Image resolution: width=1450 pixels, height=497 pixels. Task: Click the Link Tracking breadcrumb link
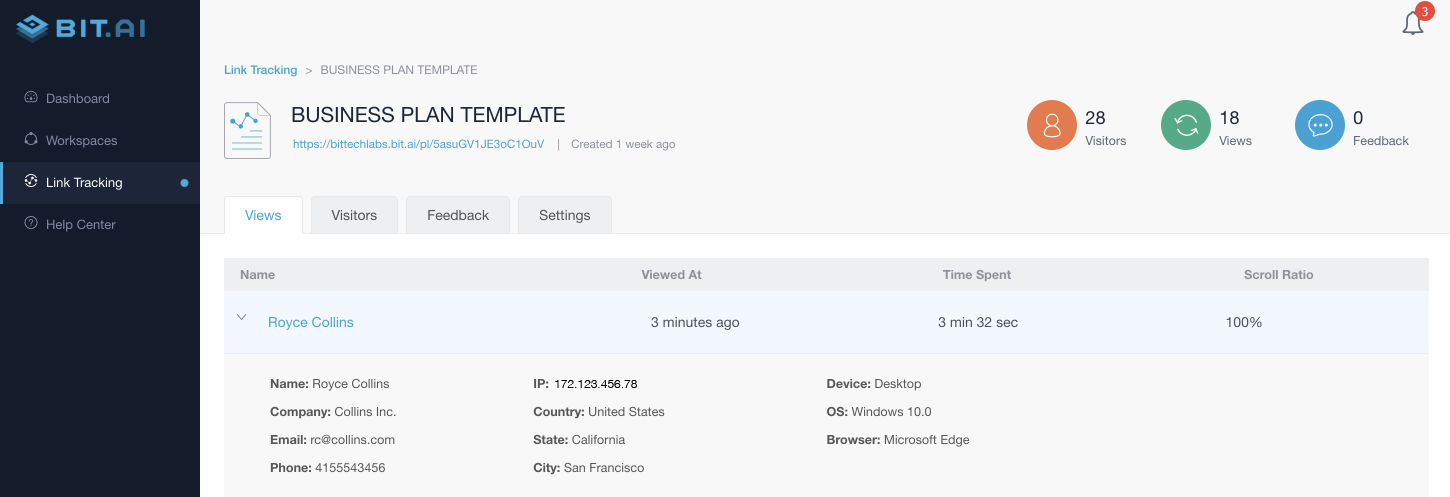(x=260, y=70)
